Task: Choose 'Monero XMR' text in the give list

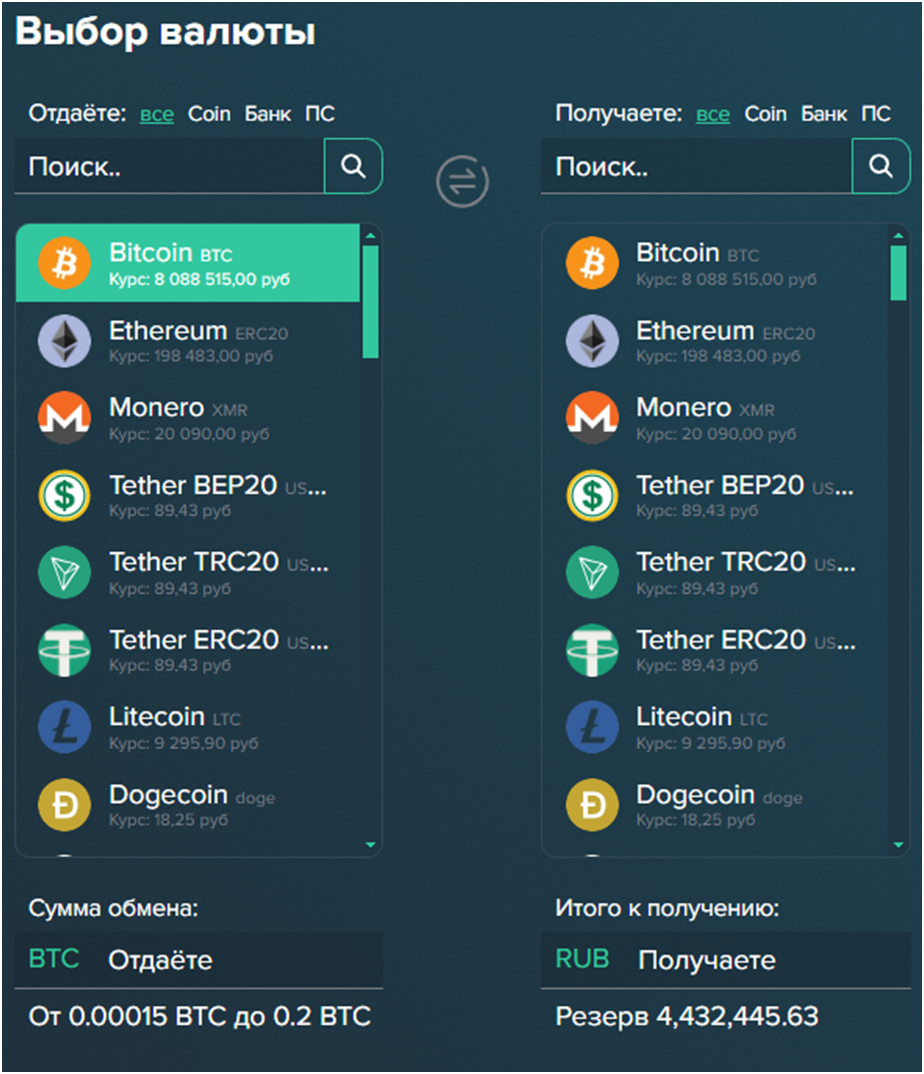Action: (178, 408)
